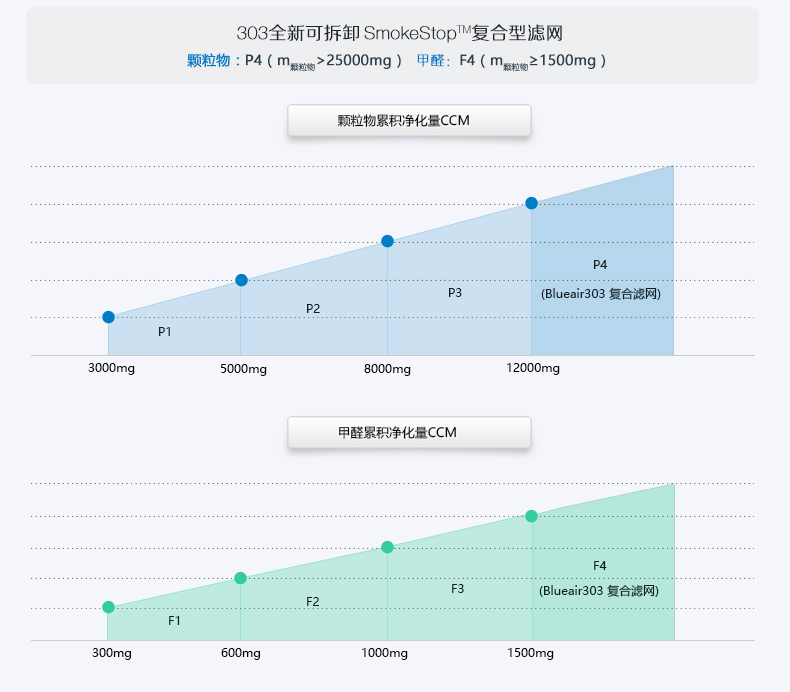Click the 1500mg axis label
Image resolution: width=790 pixels, height=692 pixels.
pyautogui.click(x=530, y=653)
